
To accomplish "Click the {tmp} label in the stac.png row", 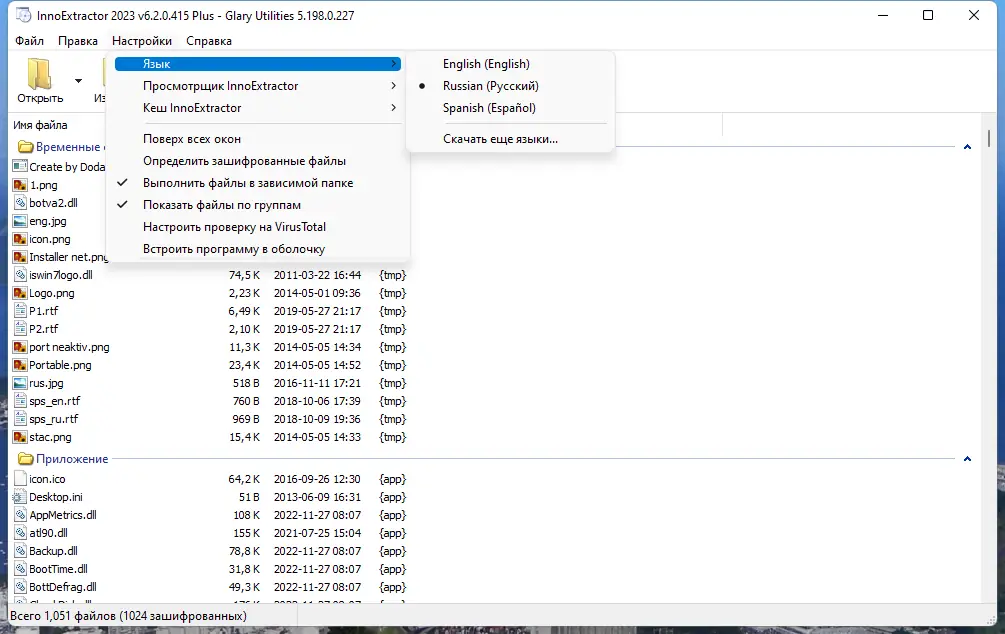I will (392, 437).
